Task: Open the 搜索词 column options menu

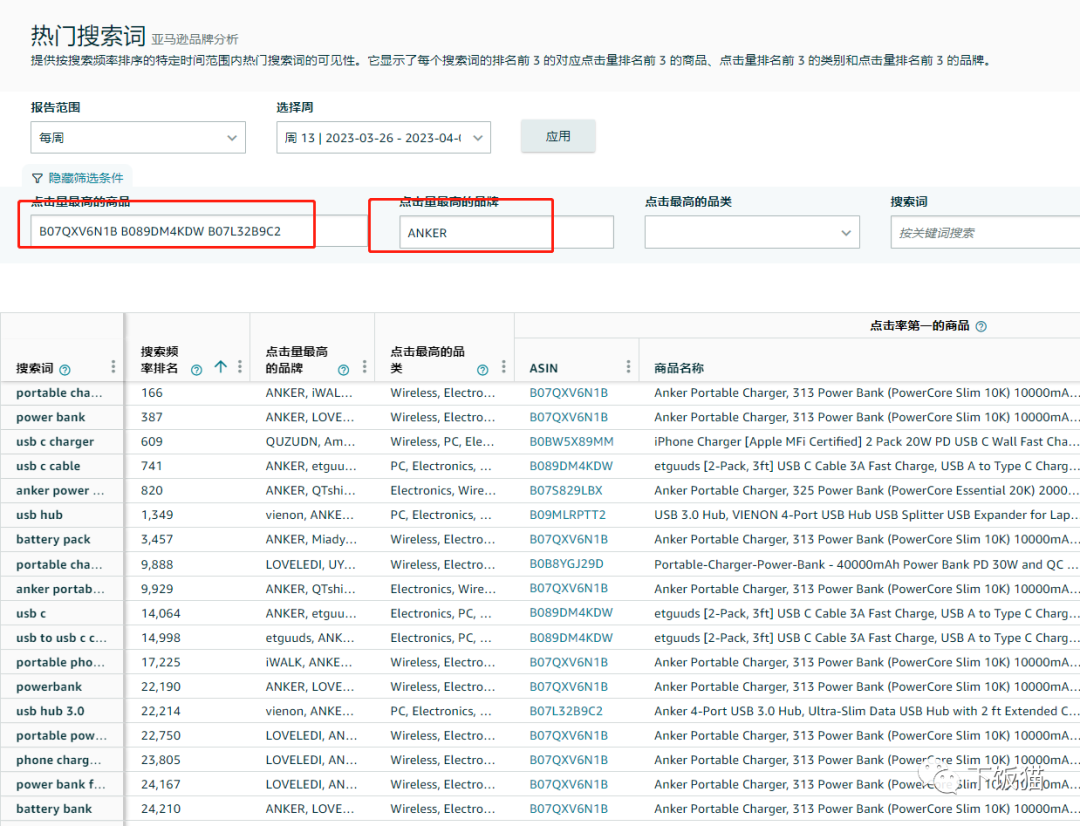Action: (113, 366)
